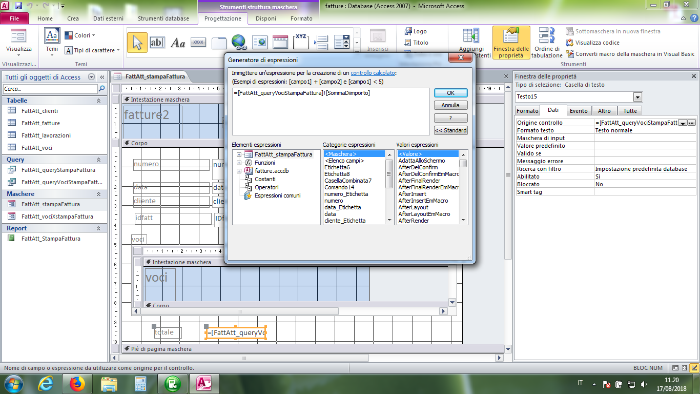Click Visualizza codice in Strumenti group
This screenshot has height=394, width=700.
[593, 43]
